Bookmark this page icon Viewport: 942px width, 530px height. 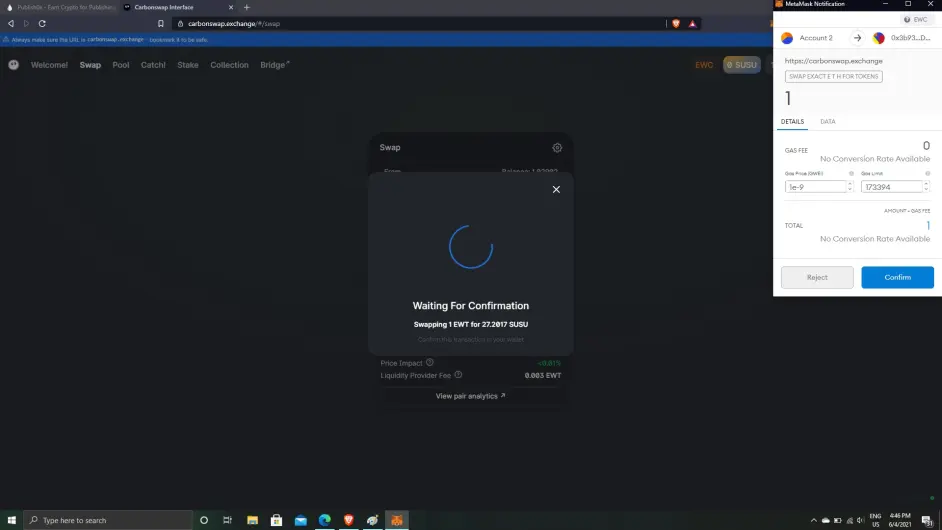[160, 23]
